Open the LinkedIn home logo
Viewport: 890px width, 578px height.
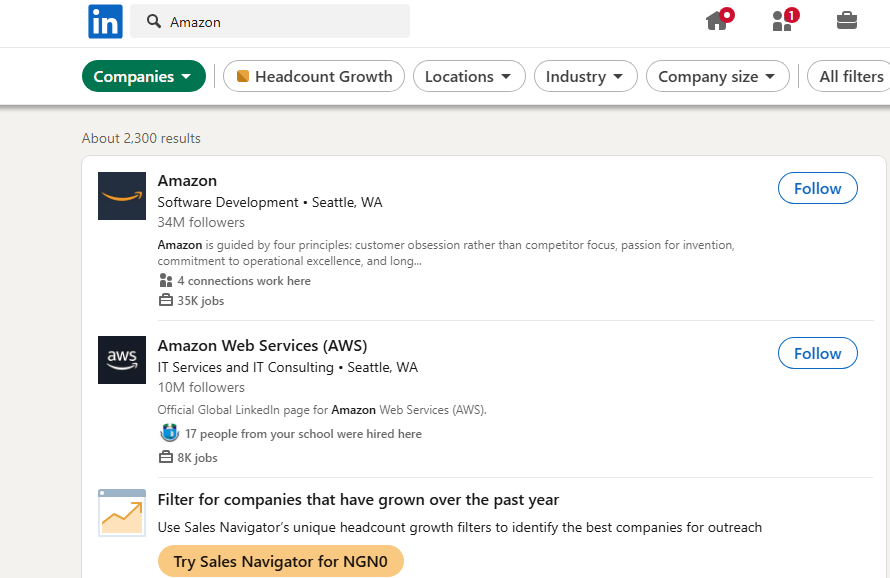click(x=105, y=22)
